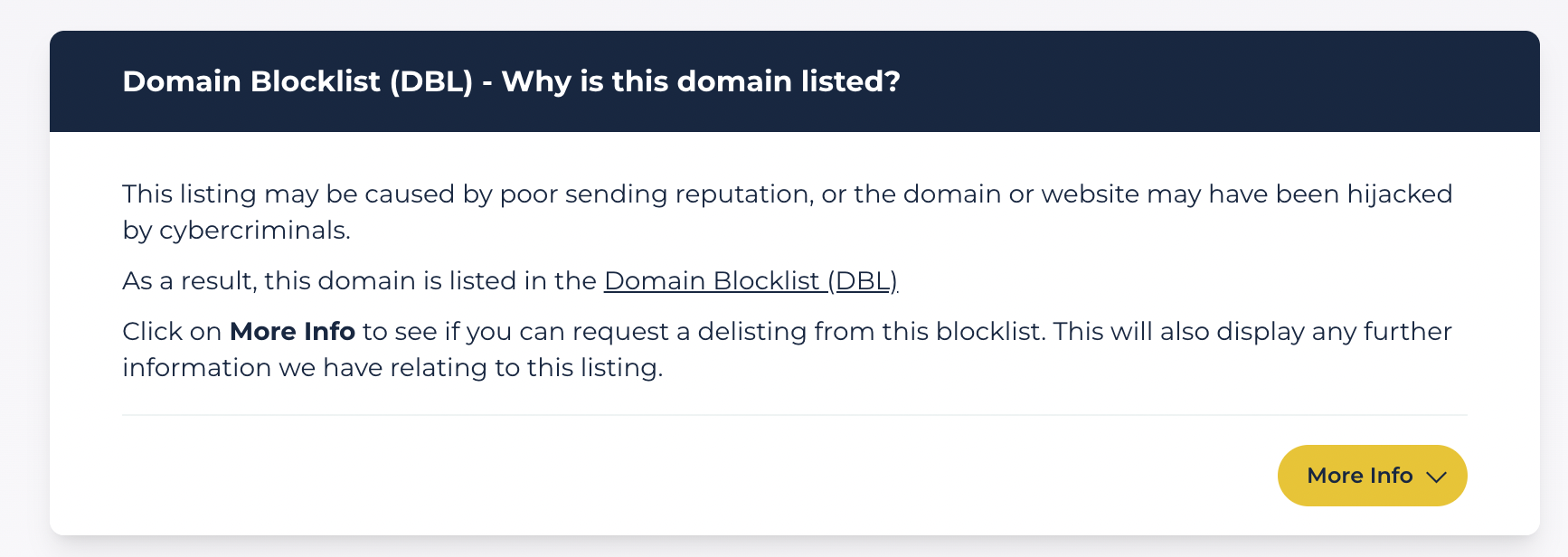Click the phrase "Click on" before More Info
The width and height of the screenshot is (1568, 557).
[x=172, y=332]
